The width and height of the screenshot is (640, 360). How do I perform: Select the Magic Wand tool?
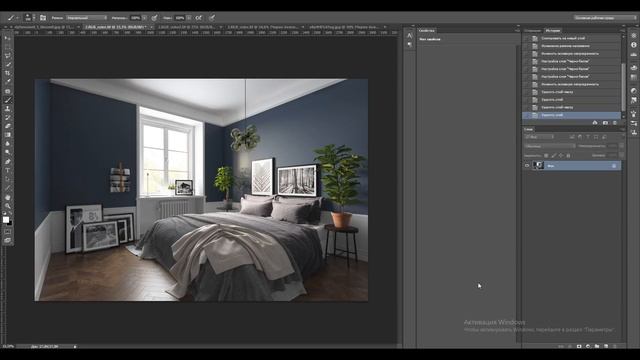click(7, 64)
